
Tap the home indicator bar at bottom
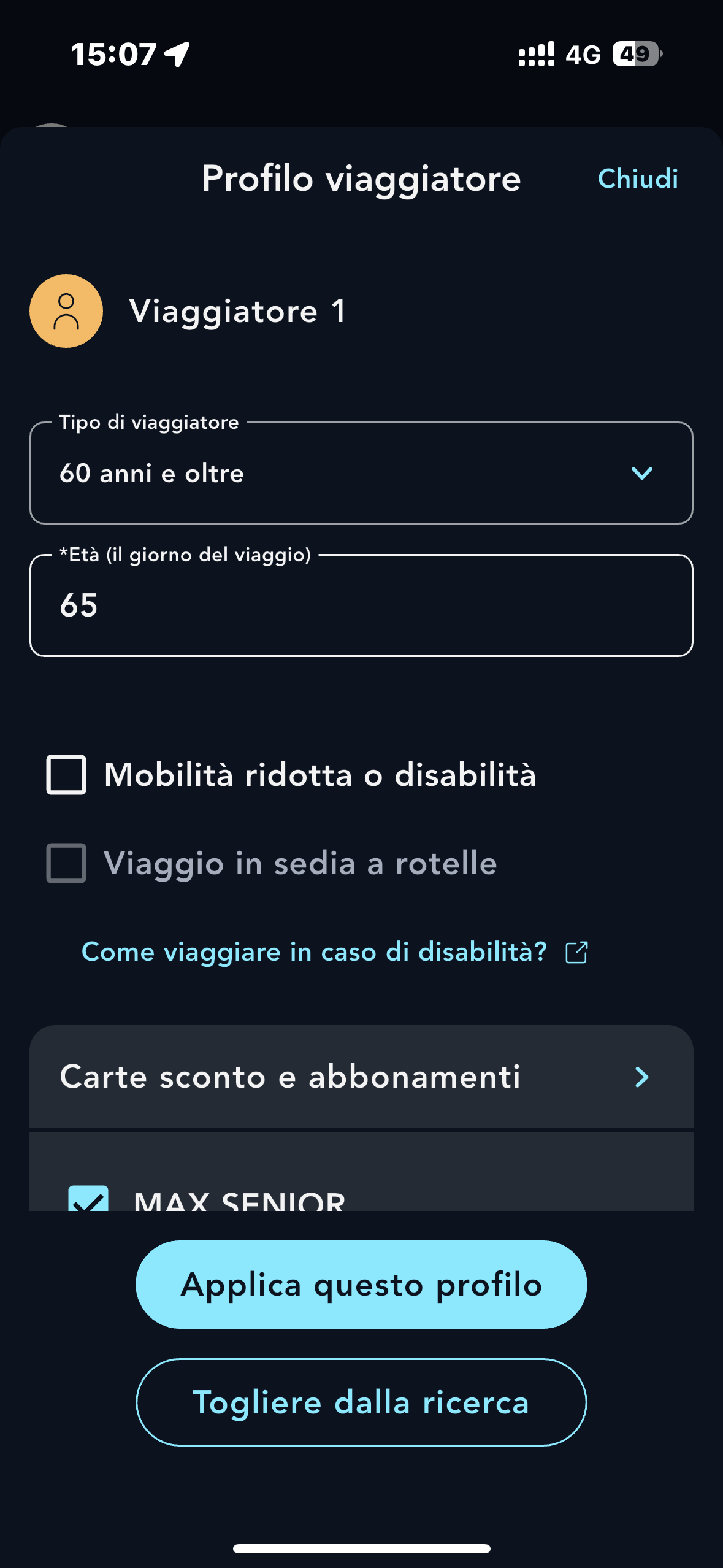click(361, 1548)
